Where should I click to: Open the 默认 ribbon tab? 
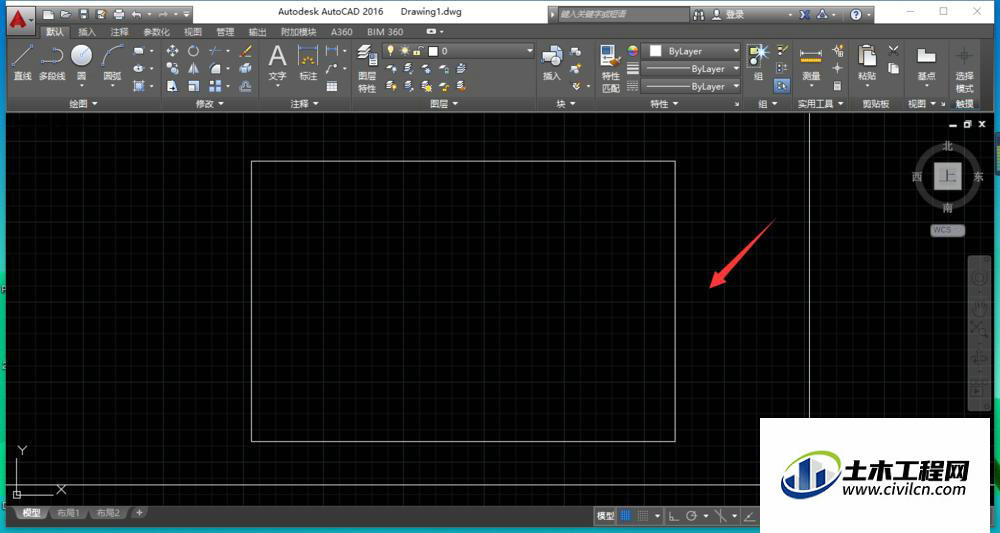pos(55,32)
